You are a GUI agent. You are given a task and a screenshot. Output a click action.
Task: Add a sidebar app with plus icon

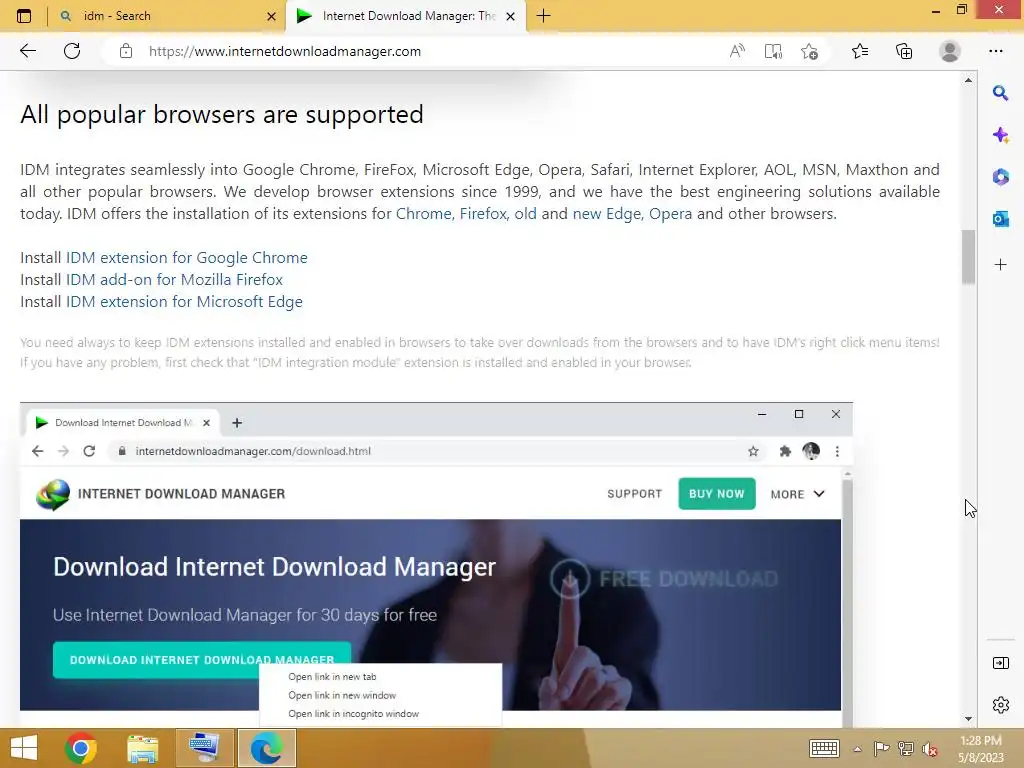[1000, 264]
